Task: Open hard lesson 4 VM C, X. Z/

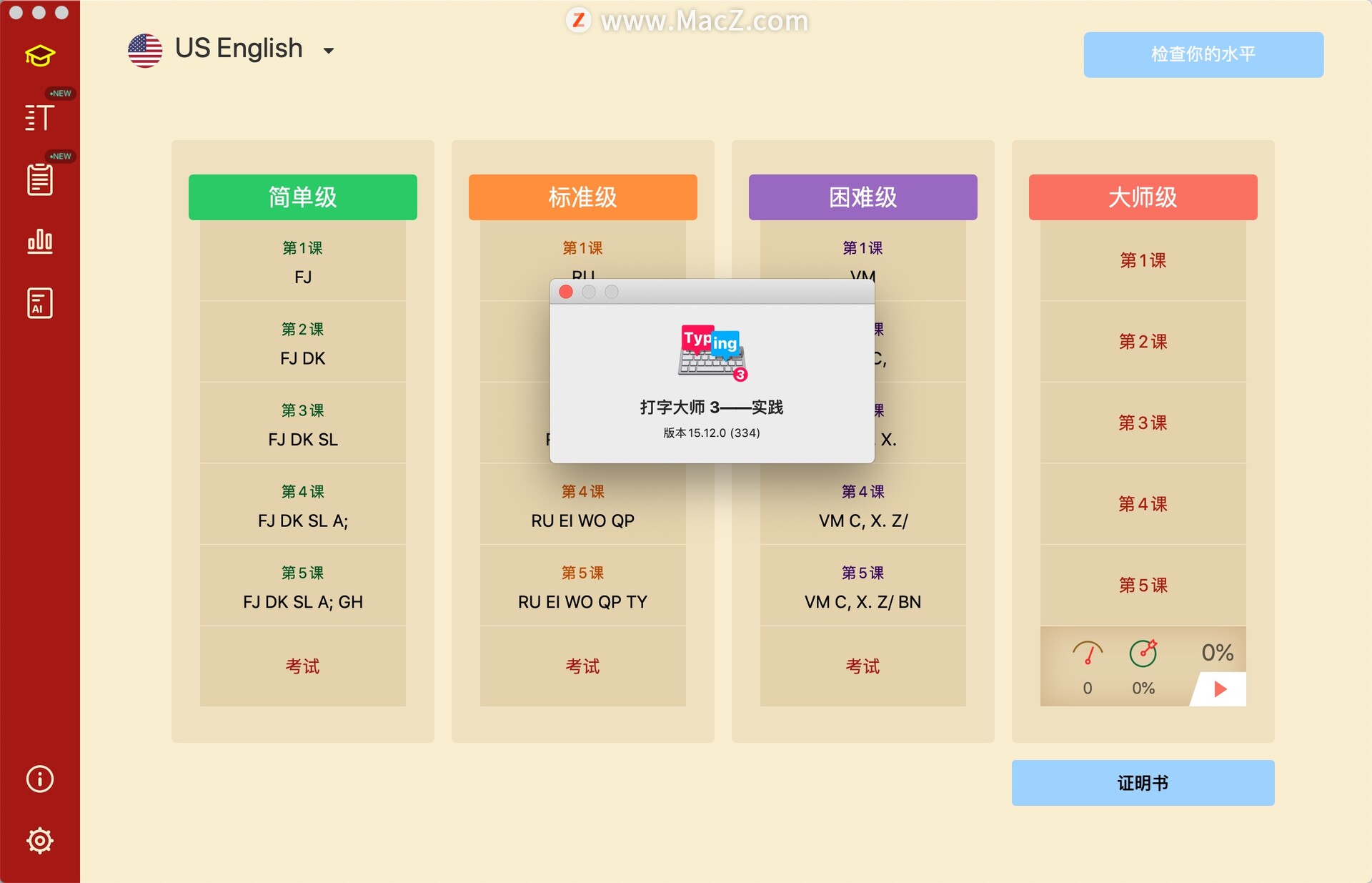Action: tap(863, 505)
